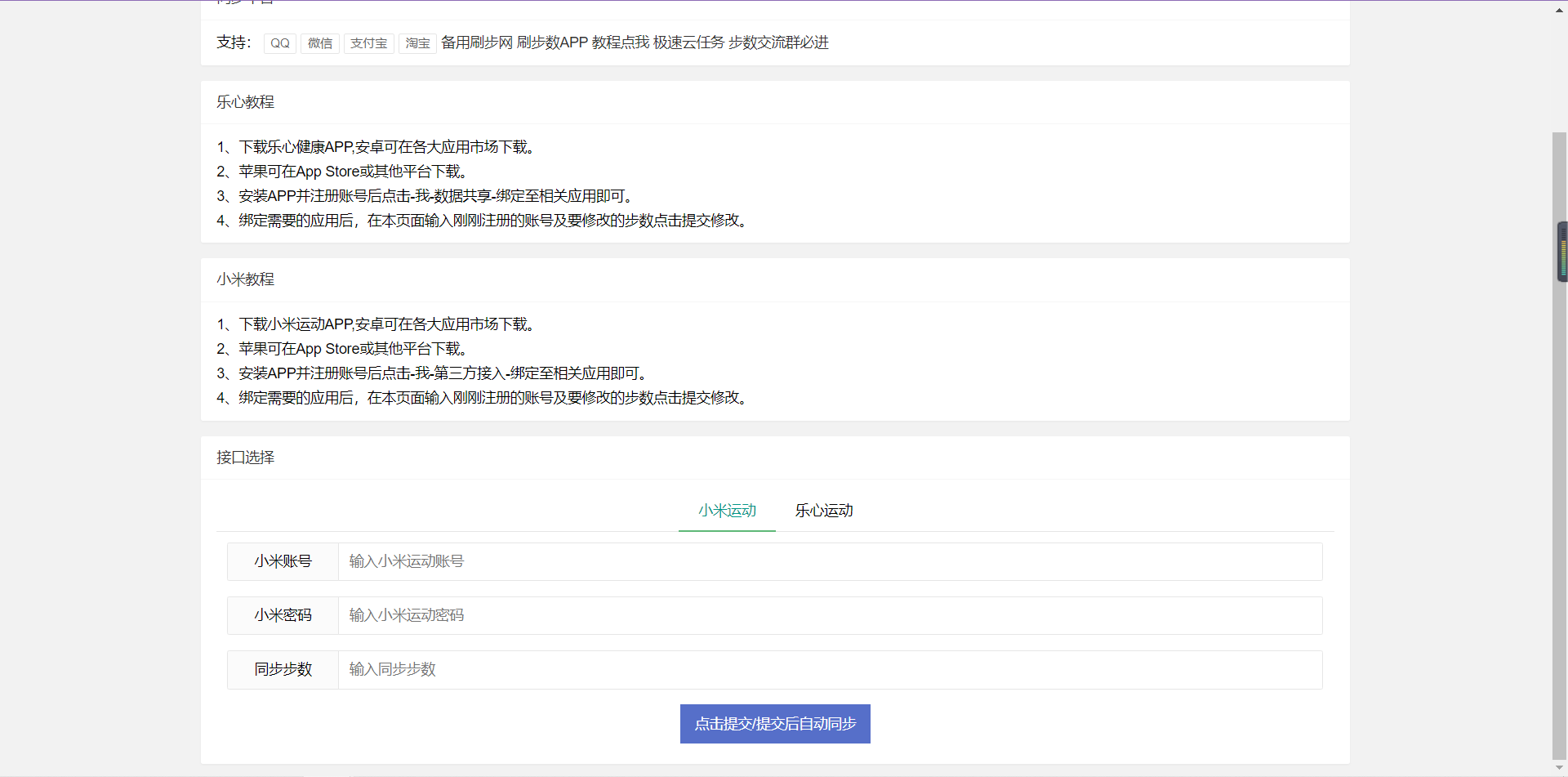
Task: Open the 刷步数APP link
Action: (x=552, y=42)
